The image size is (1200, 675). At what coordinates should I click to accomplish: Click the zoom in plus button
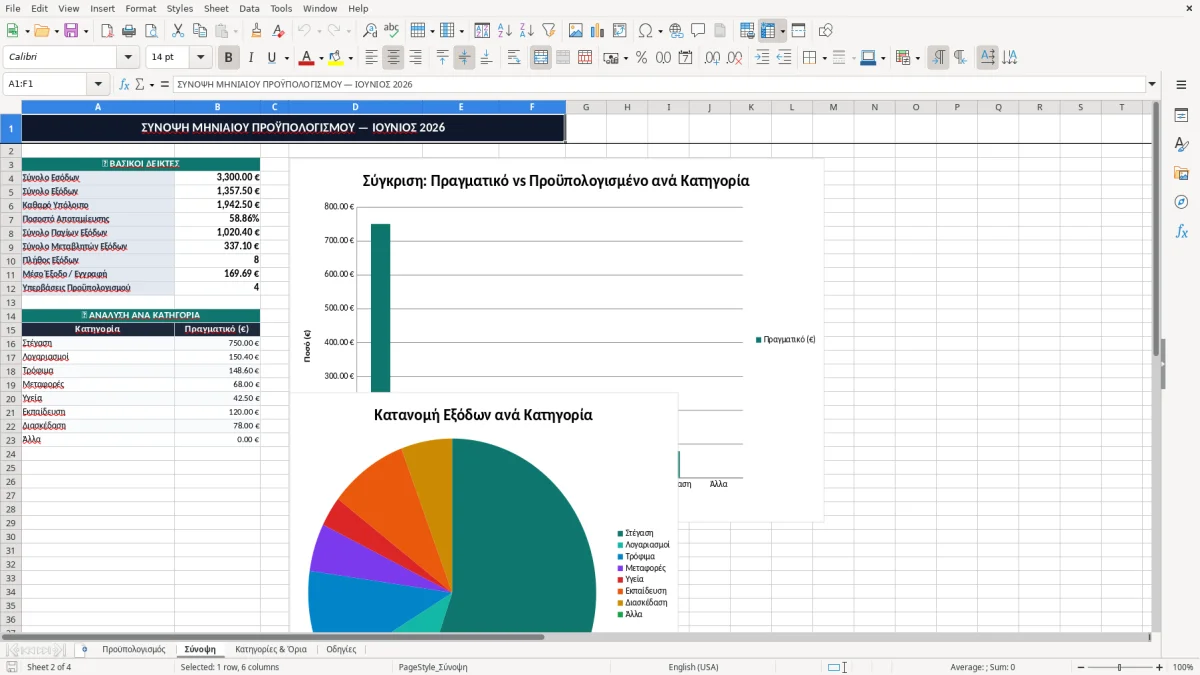1160,667
